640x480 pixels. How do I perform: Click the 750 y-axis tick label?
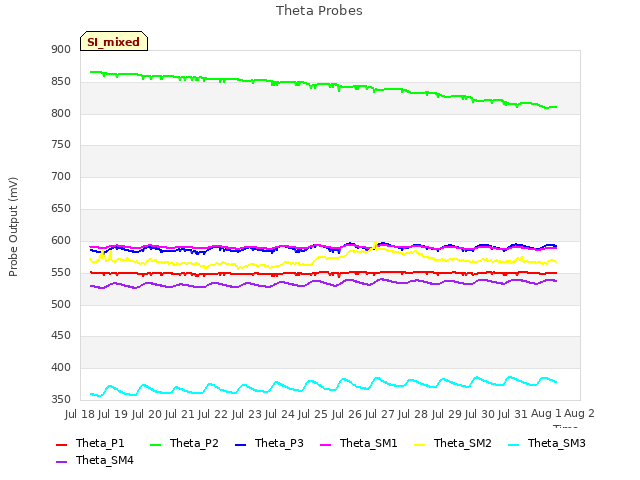click(61, 144)
